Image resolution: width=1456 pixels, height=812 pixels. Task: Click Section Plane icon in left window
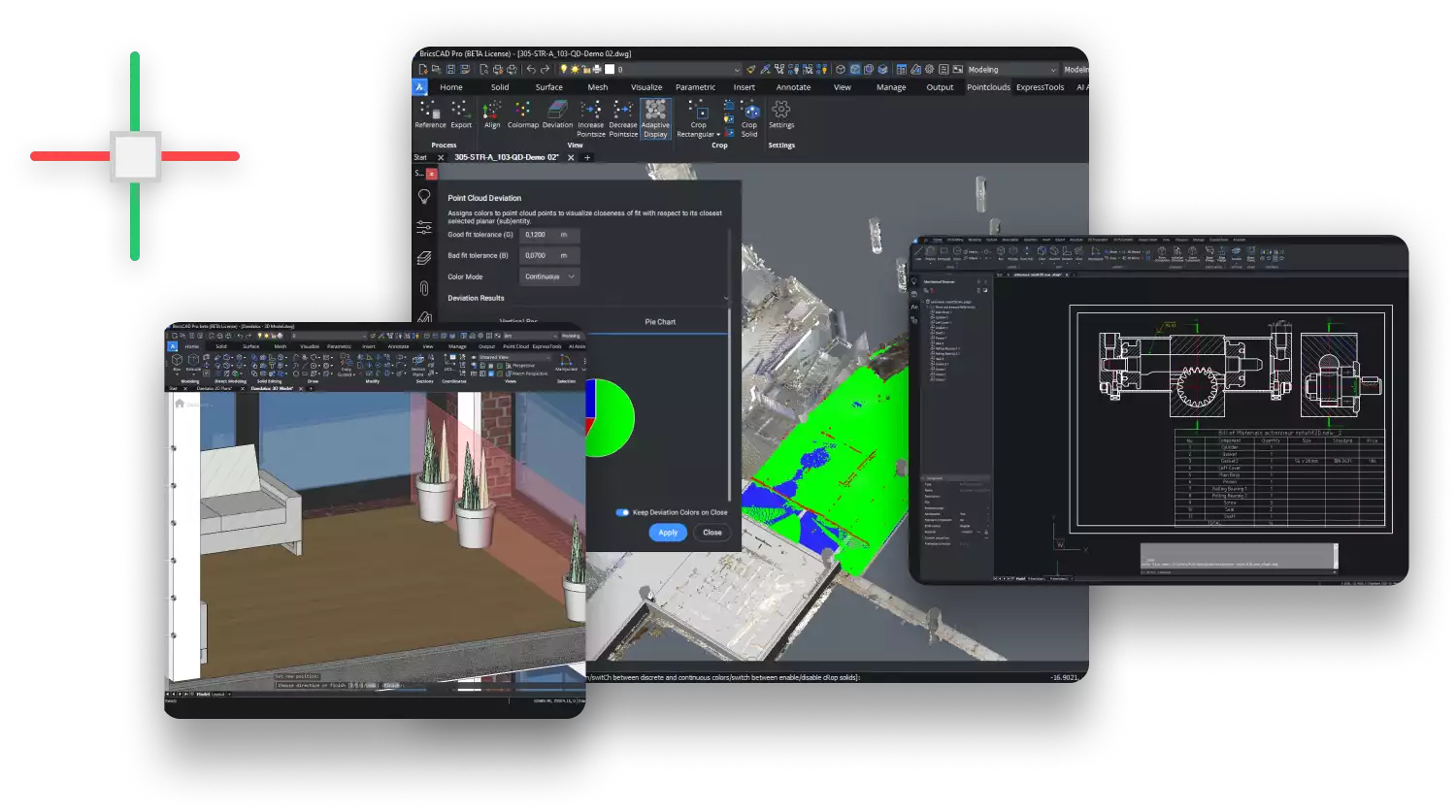coord(418,362)
